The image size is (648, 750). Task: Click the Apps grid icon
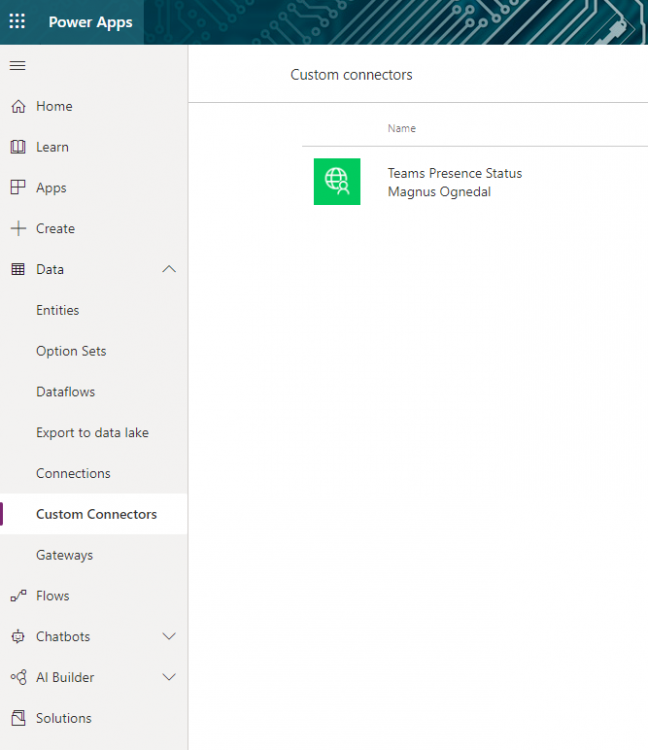point(17,188)
